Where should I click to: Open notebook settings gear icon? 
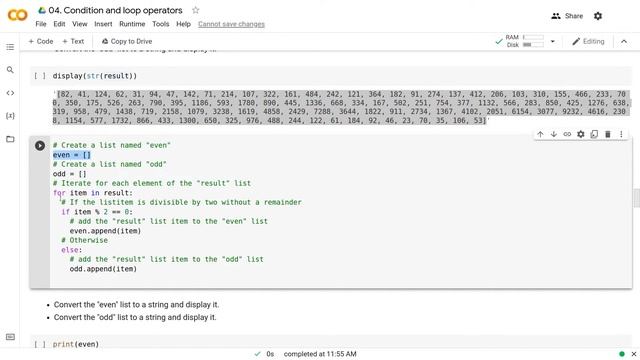point(598,16)
